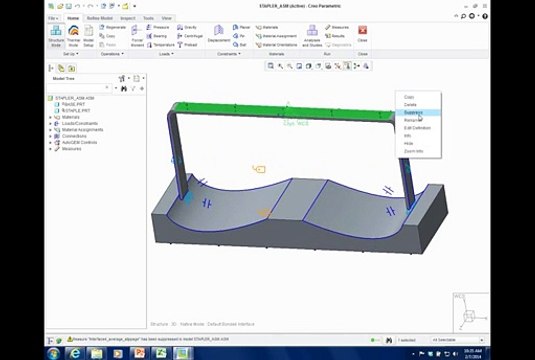Open the Measures command in ribbon
The image size is (535, 360).
pos(337,27)
